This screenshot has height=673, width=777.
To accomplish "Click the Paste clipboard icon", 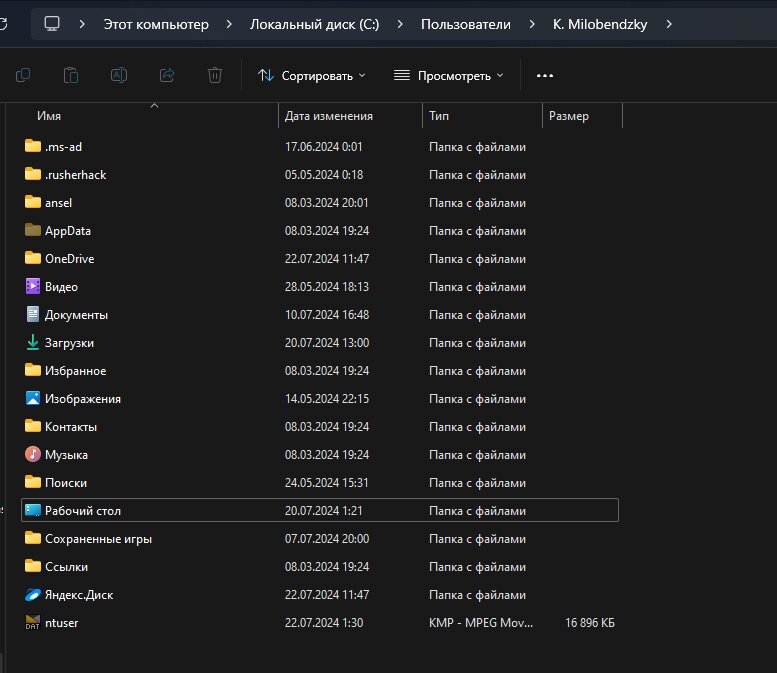I will click(x=71, y=75).
